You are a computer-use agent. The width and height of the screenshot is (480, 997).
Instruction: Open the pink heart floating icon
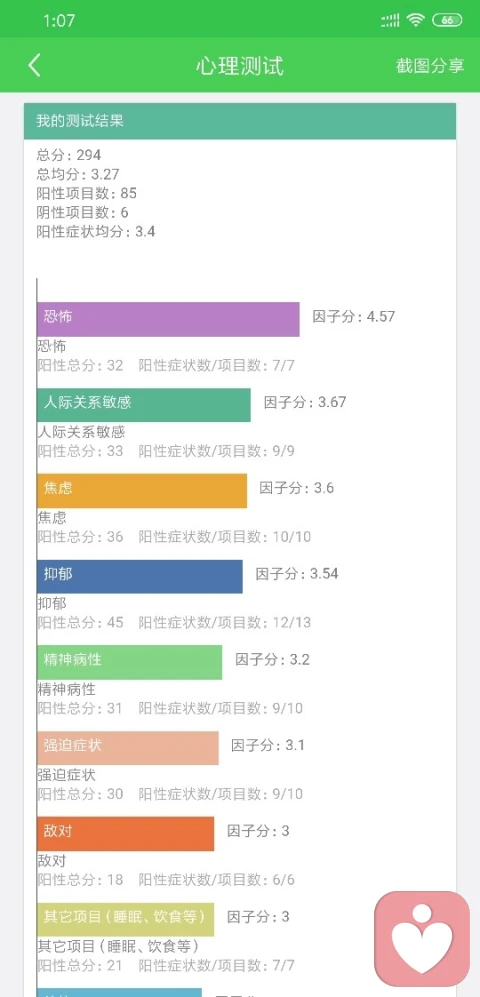[x=422, y=939]
